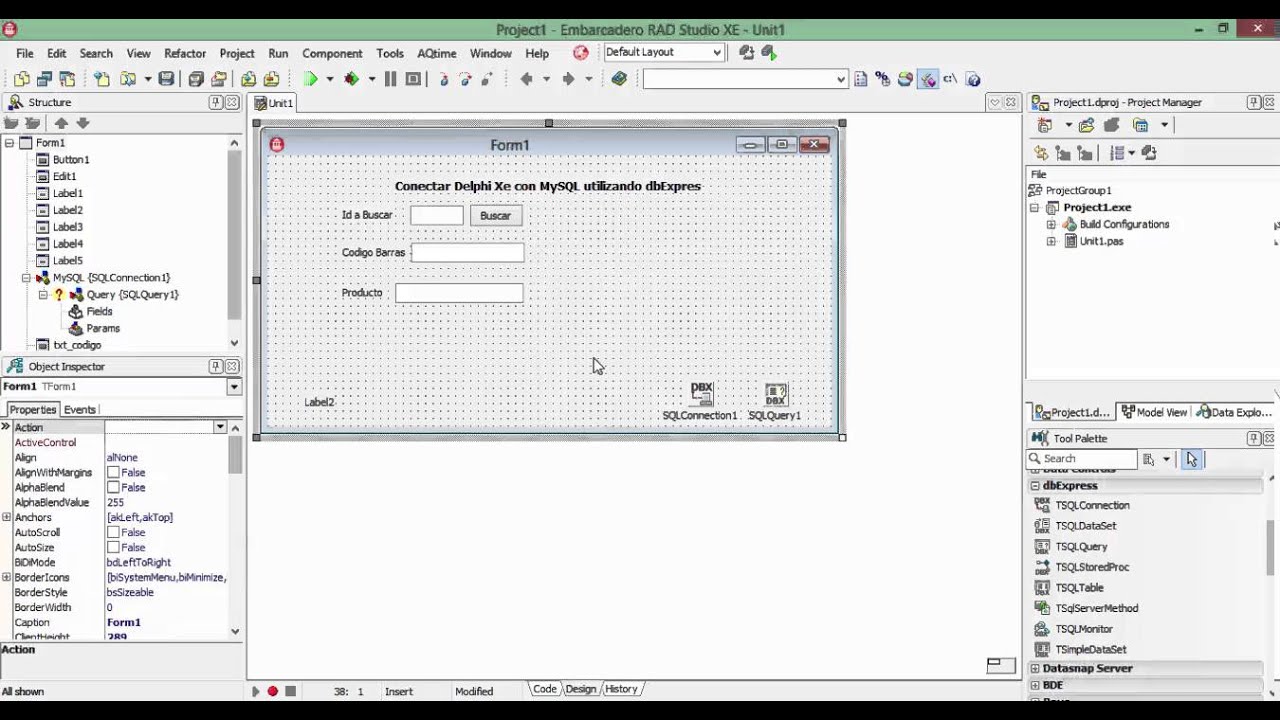The width and height of the screenshot is (1280, 720).
Task: Select Project1.exe in Project Manager
Action: [x=1097, y=208]
